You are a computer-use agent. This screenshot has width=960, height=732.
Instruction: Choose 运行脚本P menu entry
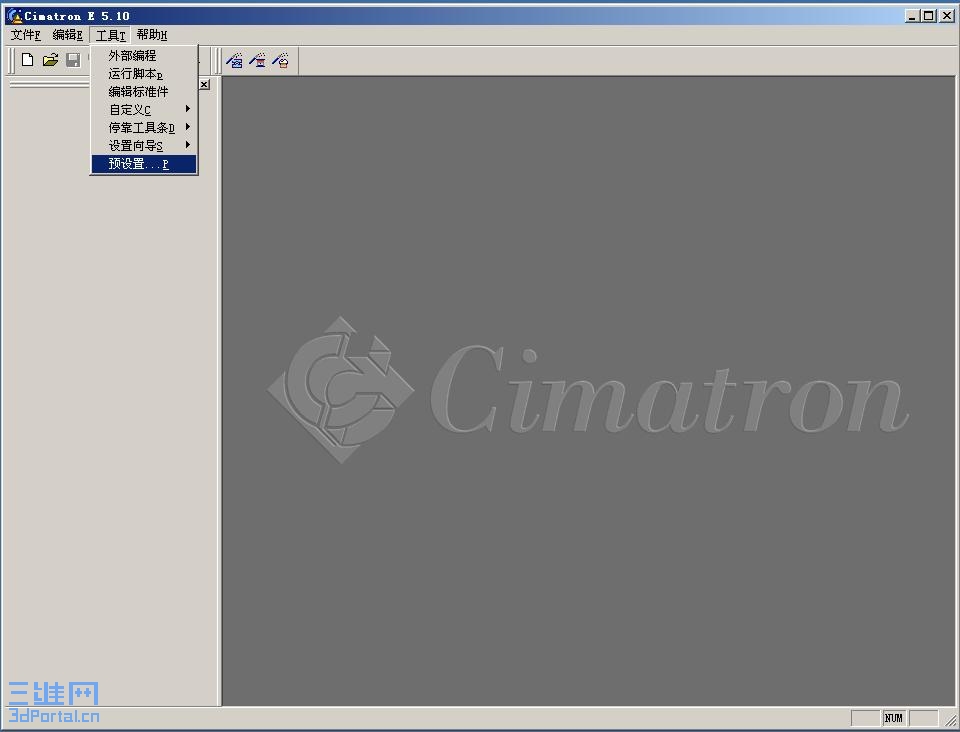(x=144, y=74)
